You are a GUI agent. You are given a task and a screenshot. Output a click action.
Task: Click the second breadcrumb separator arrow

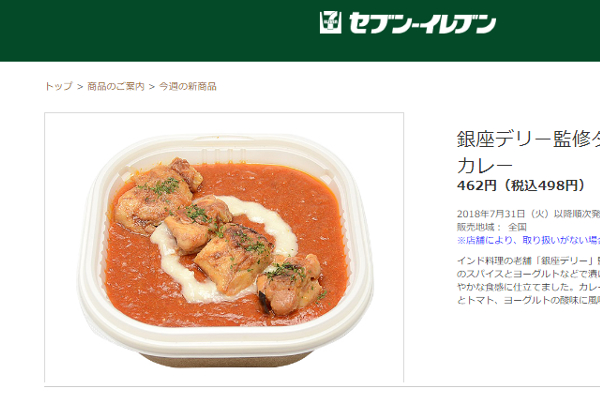pyautogui.click(x=152, y=87)
